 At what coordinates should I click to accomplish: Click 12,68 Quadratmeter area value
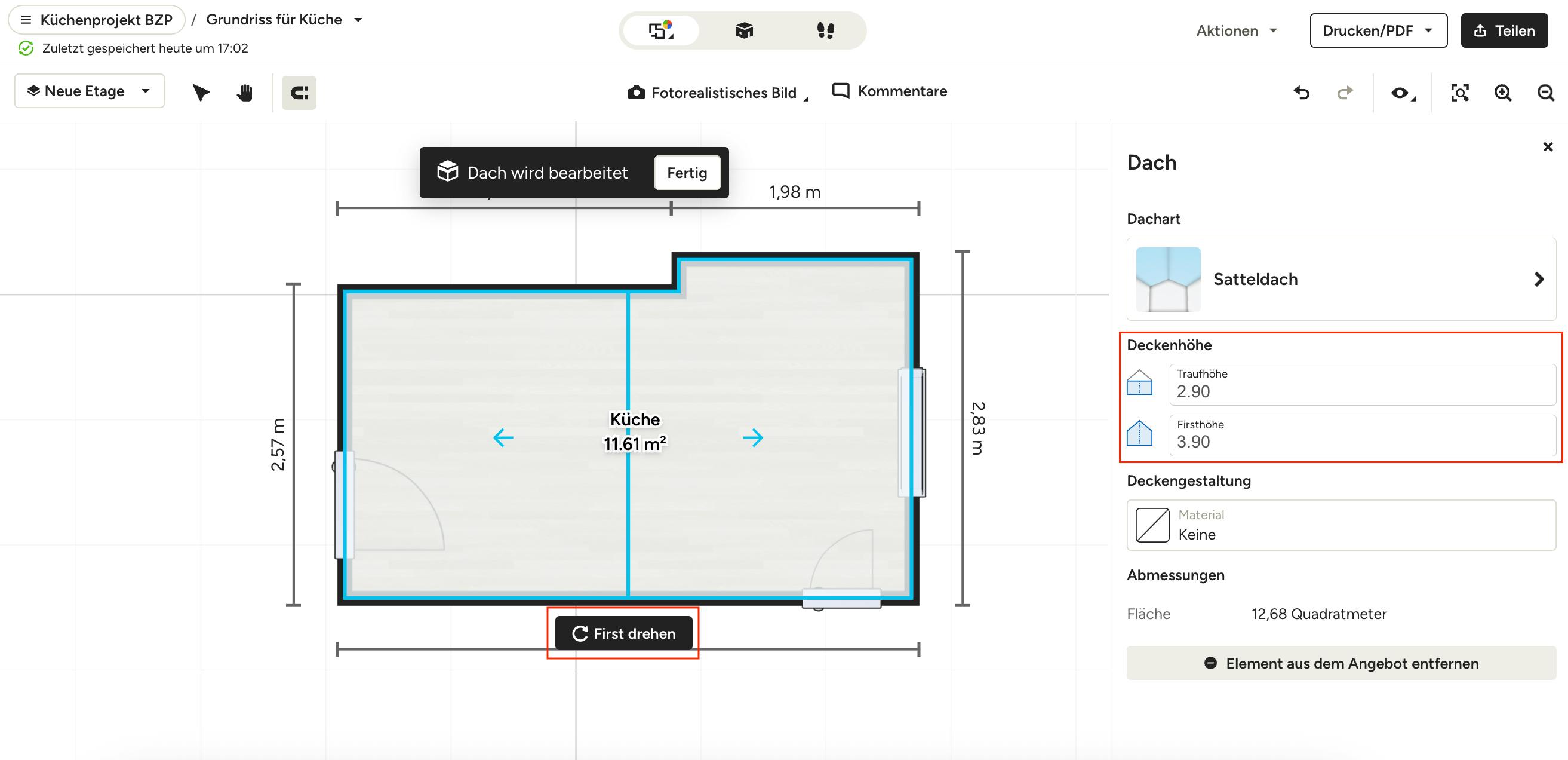[1318, 614]
